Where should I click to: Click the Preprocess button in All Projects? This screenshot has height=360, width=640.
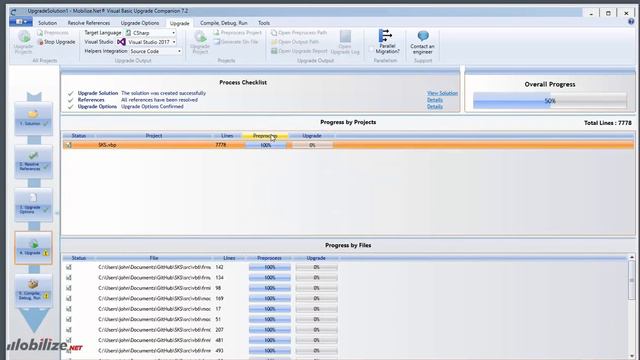pyautogui.click(x=53, y=33)
